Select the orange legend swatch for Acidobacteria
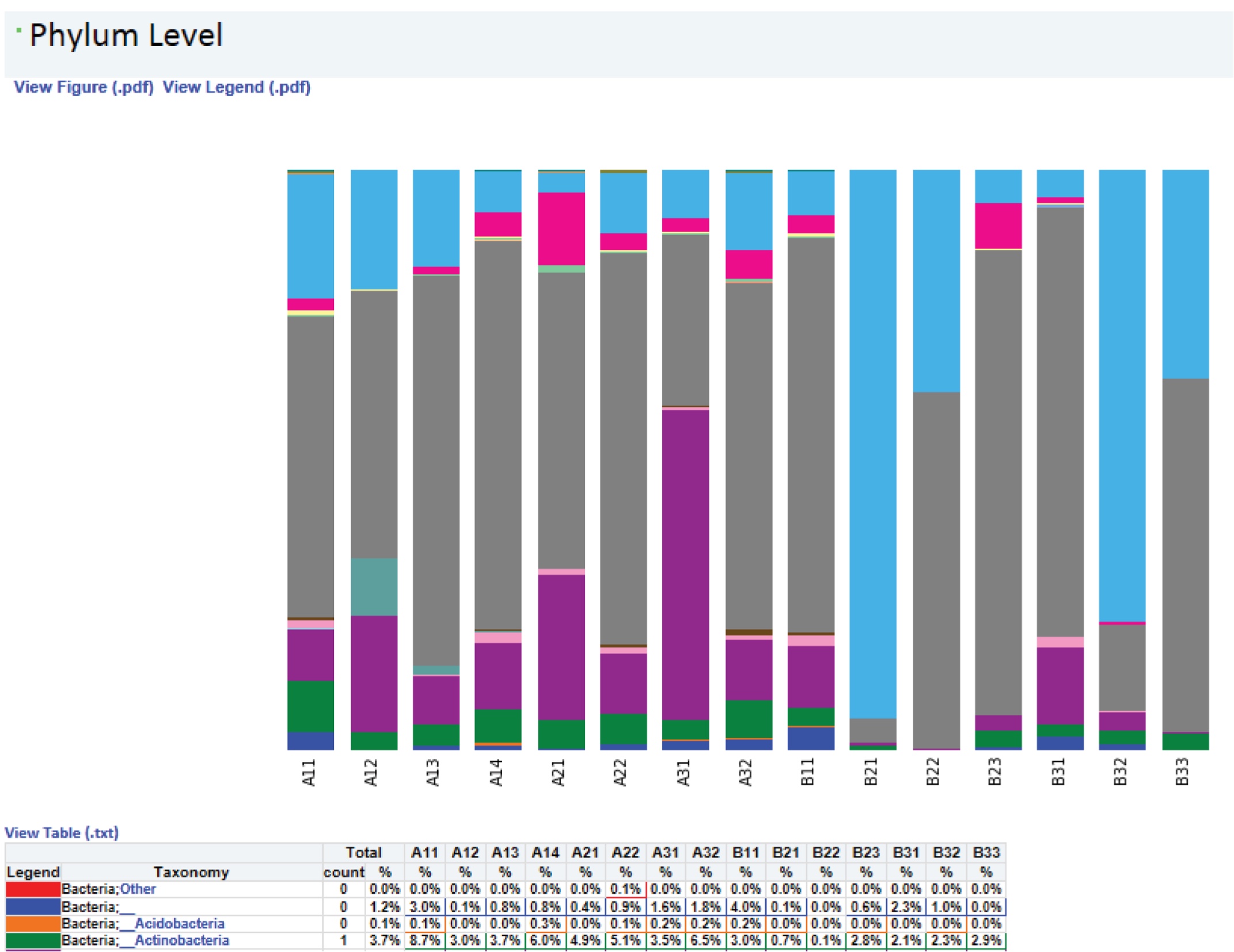 (x=32, y=923)
